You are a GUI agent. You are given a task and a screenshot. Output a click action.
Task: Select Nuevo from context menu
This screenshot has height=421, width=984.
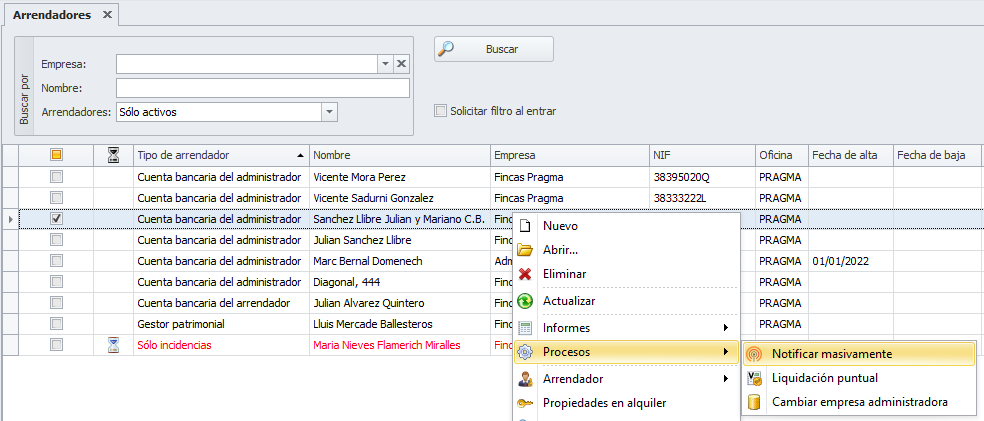tap(626, 226)
